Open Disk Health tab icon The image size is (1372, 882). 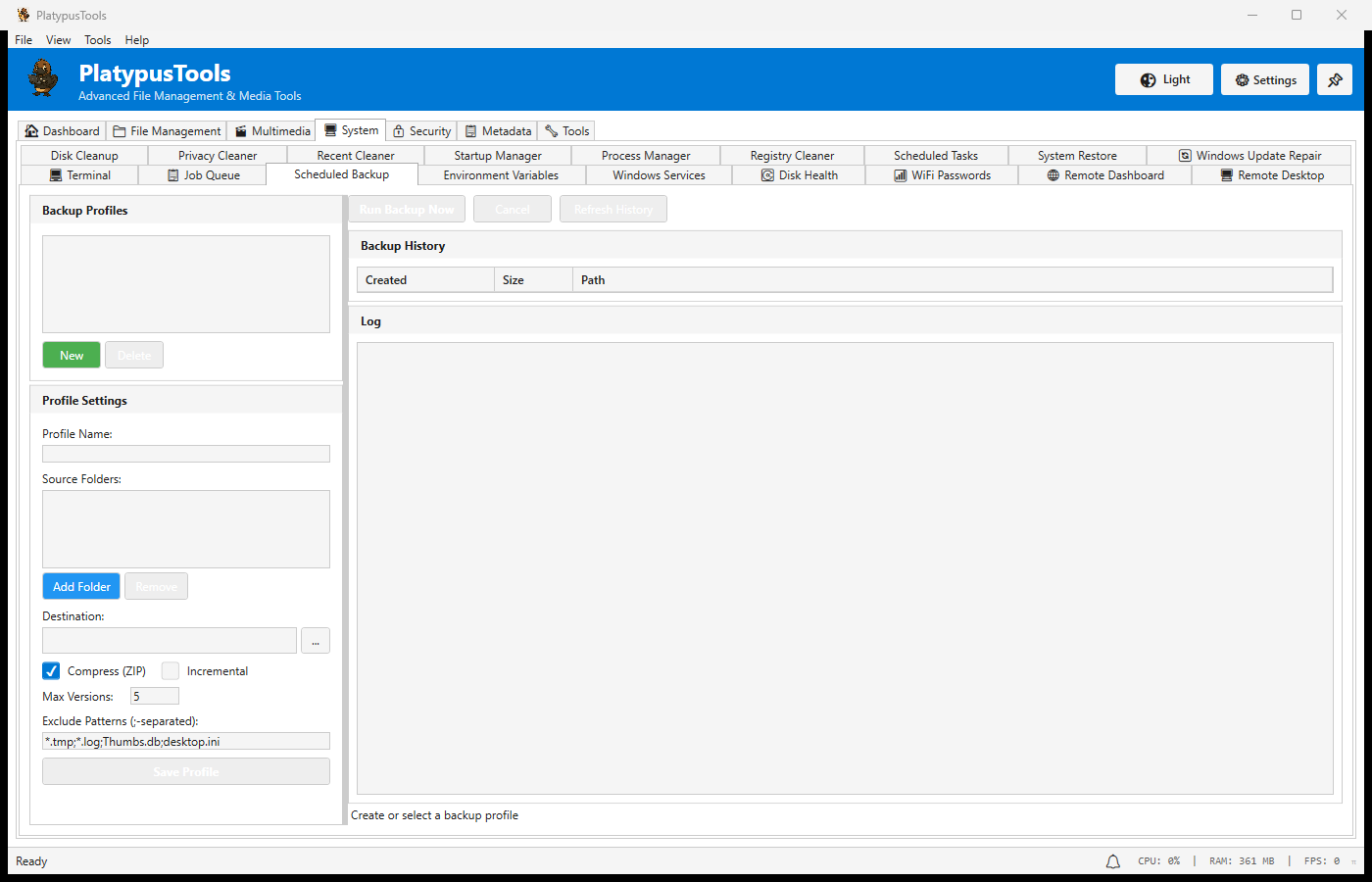pyautogui.click(x=767, y=175)
